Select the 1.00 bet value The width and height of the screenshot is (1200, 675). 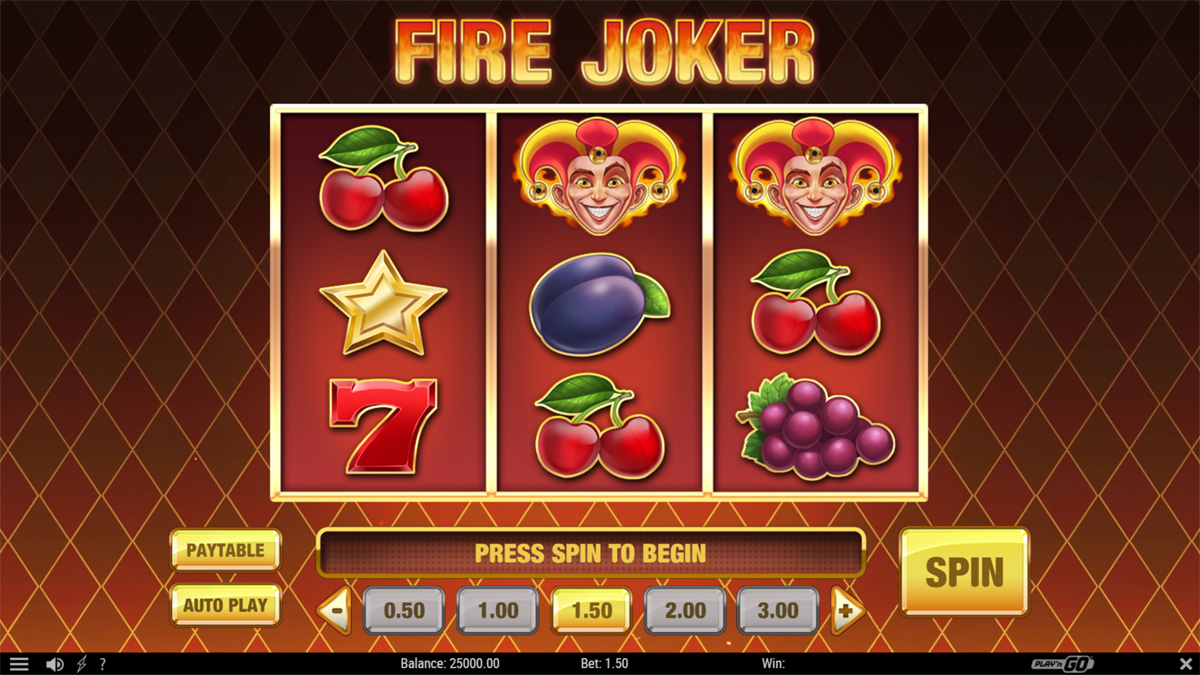point(498,611)
